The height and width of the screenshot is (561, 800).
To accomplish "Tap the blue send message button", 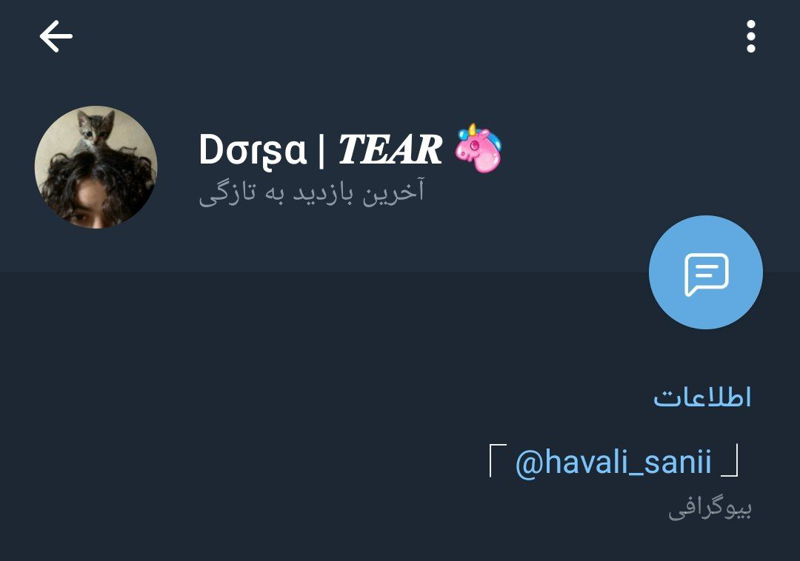I will pyautogui.click(x=706, y=272).
